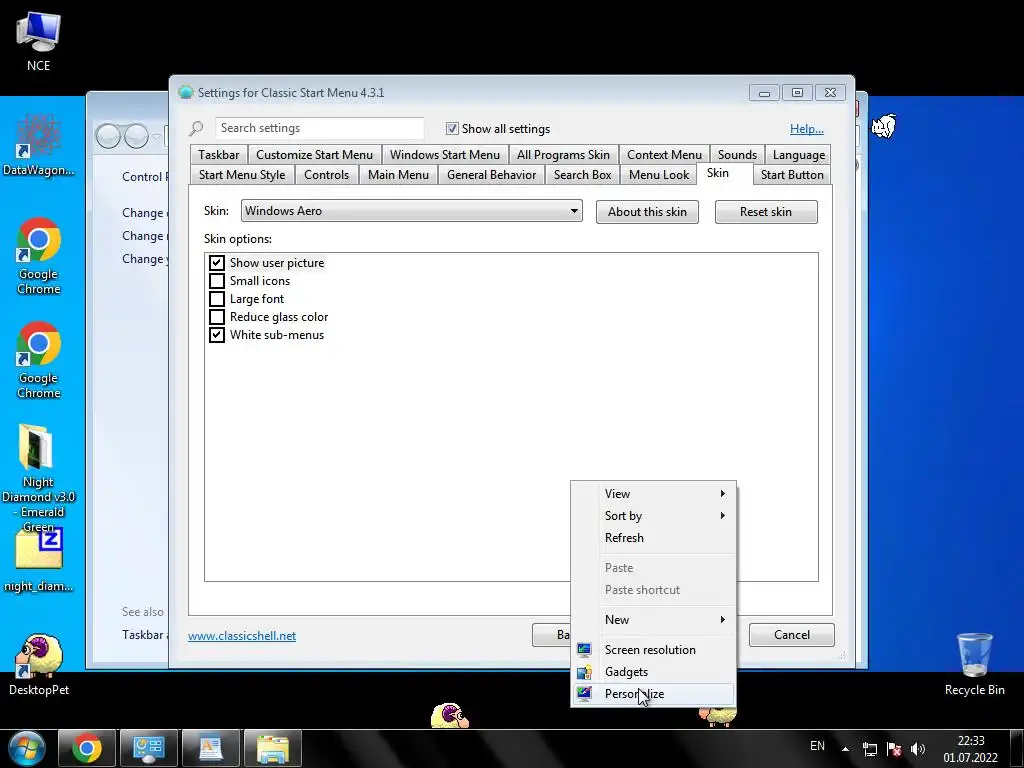The image size is (1024, 768).
Task: Switch to the Taskbar tab
Action: (219, 155)
